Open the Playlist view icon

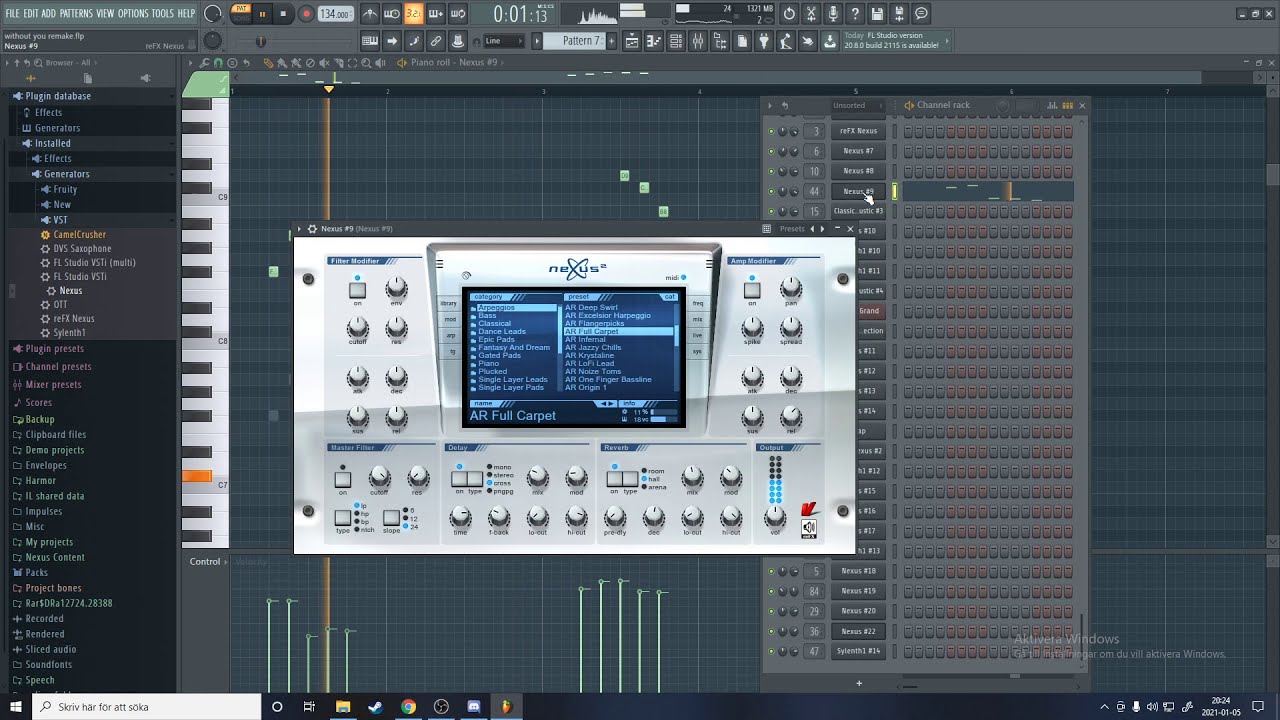point(632,41)
